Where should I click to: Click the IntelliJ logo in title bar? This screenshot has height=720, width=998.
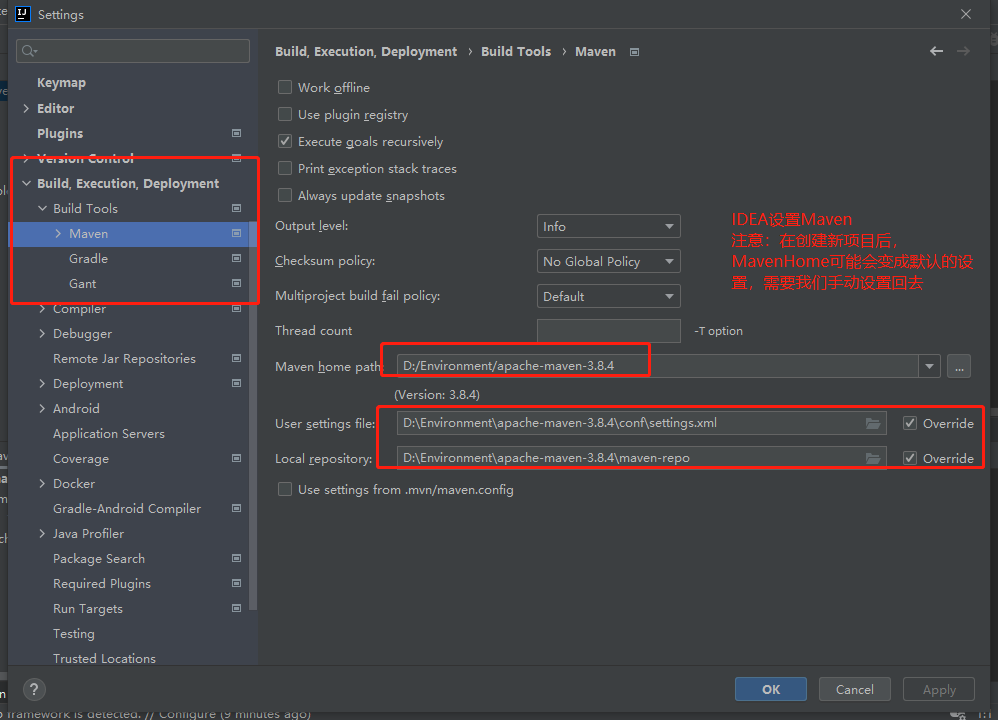tap(23, 13)
